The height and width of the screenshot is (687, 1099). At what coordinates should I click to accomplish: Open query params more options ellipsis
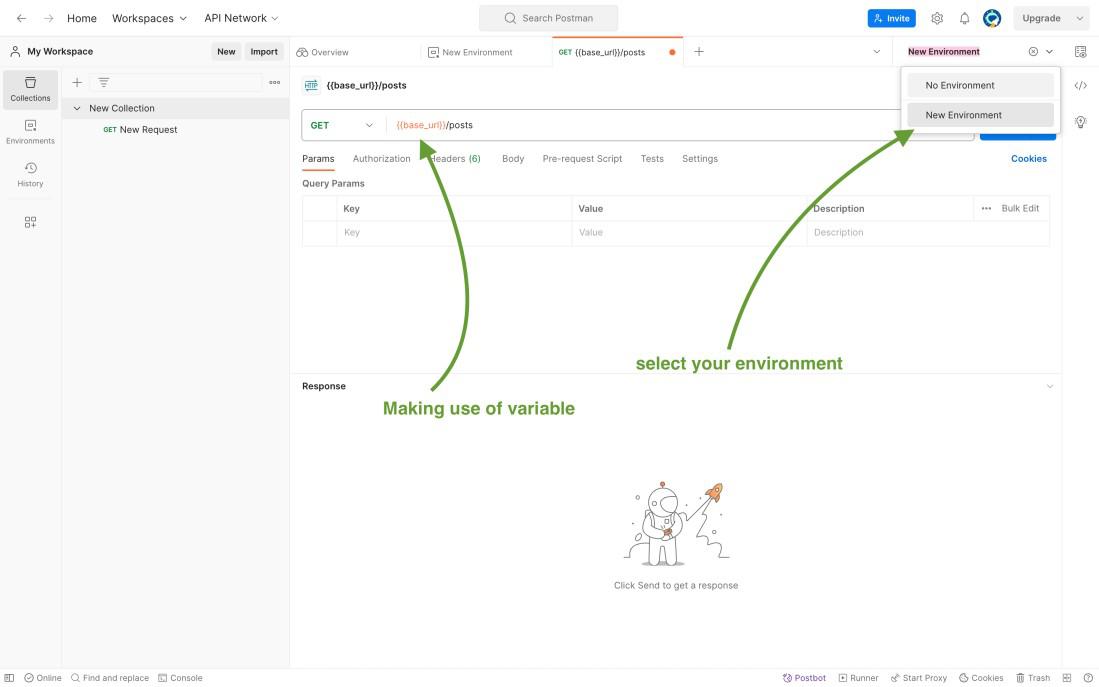pos(986,208)
